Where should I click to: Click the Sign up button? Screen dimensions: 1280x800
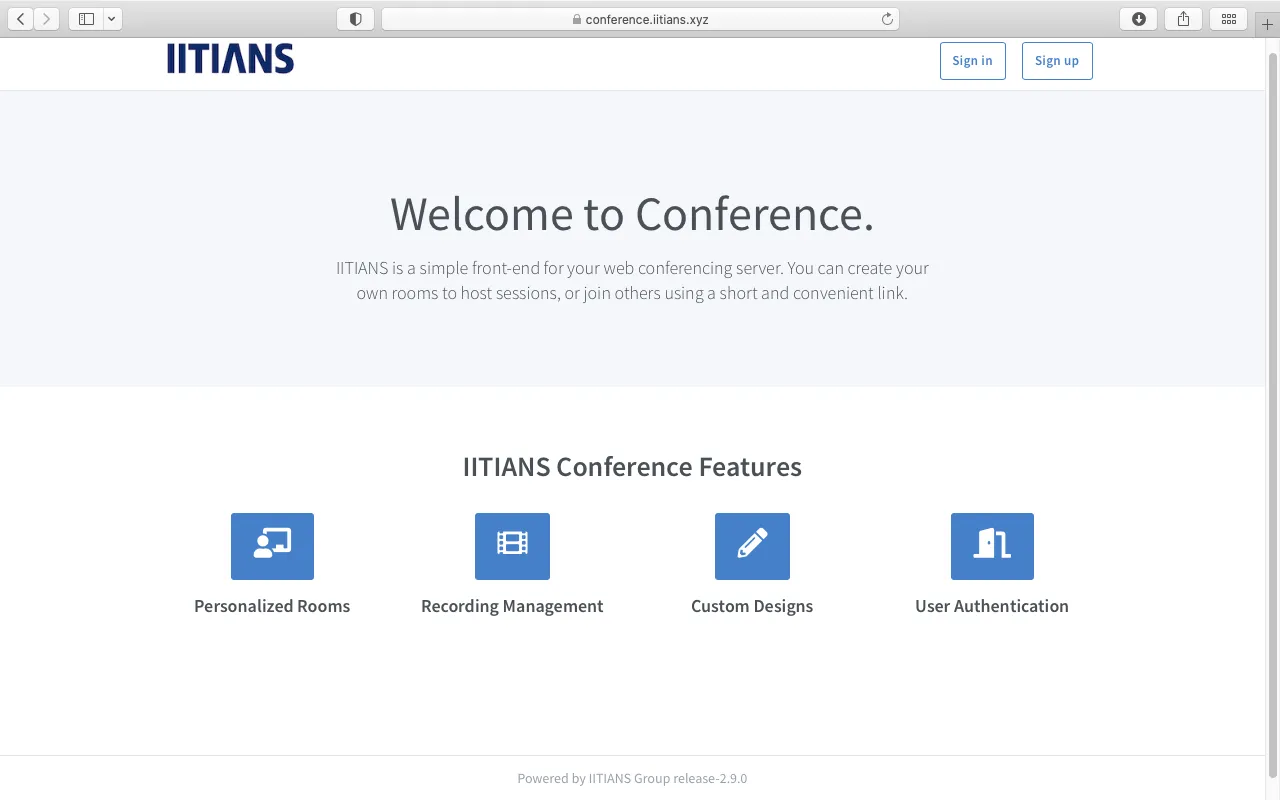coord(1057,61)
